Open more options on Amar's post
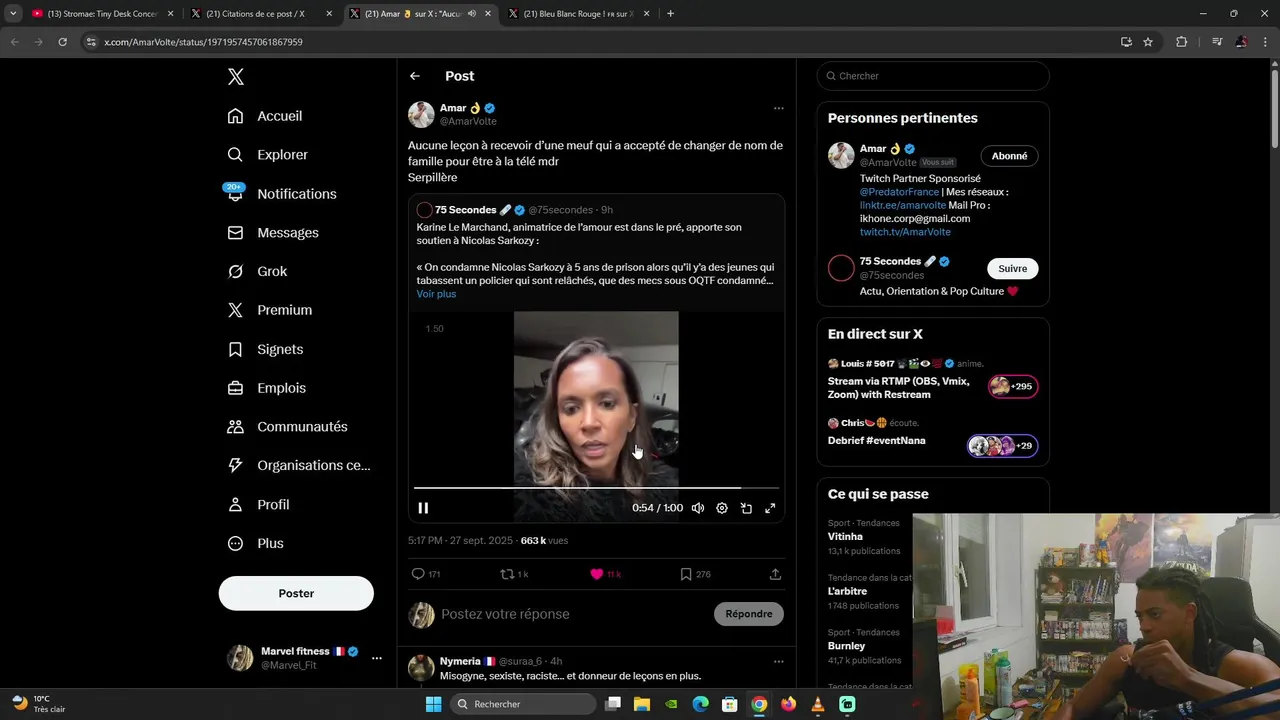 click(x=778, y=108)
